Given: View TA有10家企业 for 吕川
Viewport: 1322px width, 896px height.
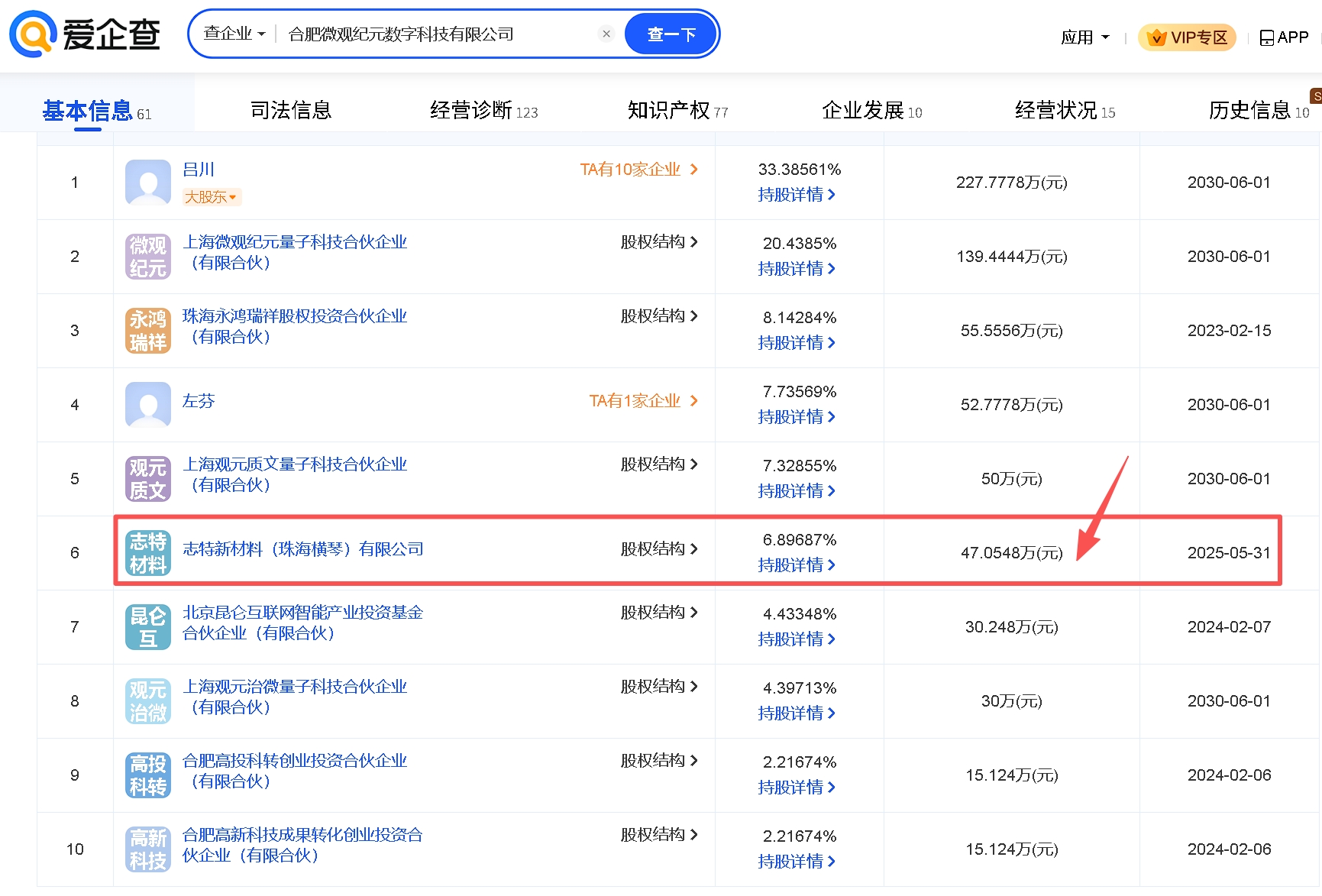Looking at the screenshot, I should pyautogui.click(x=639, y=169).
